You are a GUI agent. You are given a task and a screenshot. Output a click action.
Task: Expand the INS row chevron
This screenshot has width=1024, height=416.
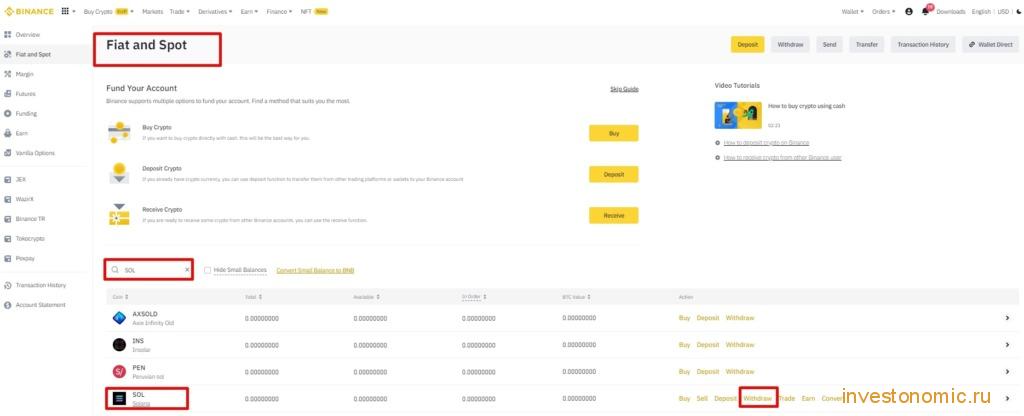[x=1008, y=345]
